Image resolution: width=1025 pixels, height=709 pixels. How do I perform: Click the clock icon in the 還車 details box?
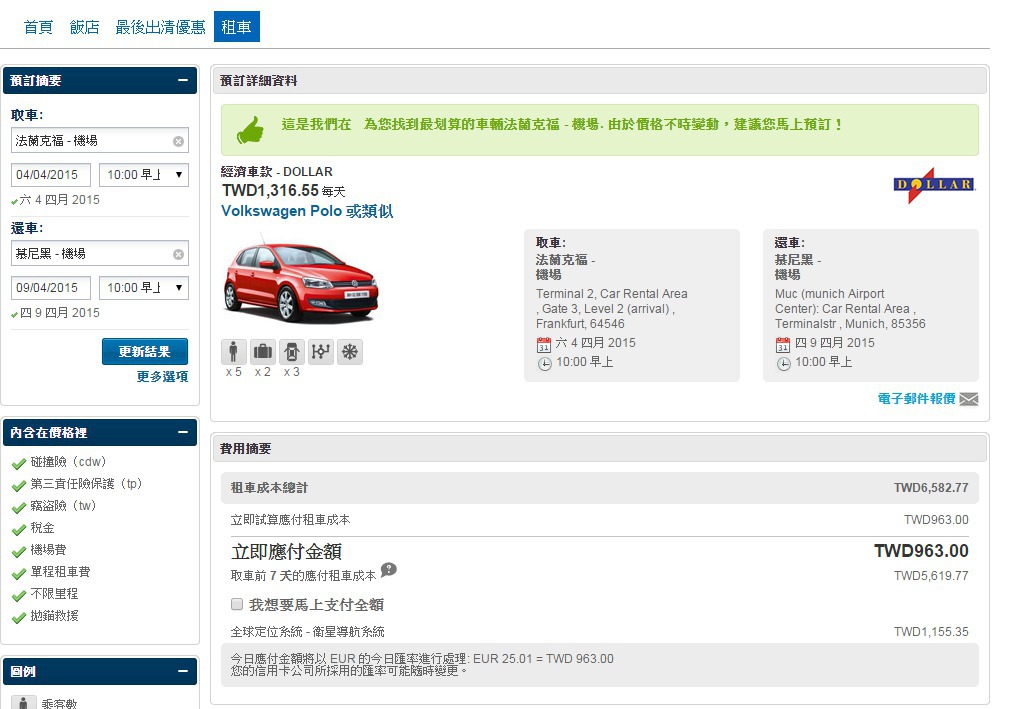(784, 364)
